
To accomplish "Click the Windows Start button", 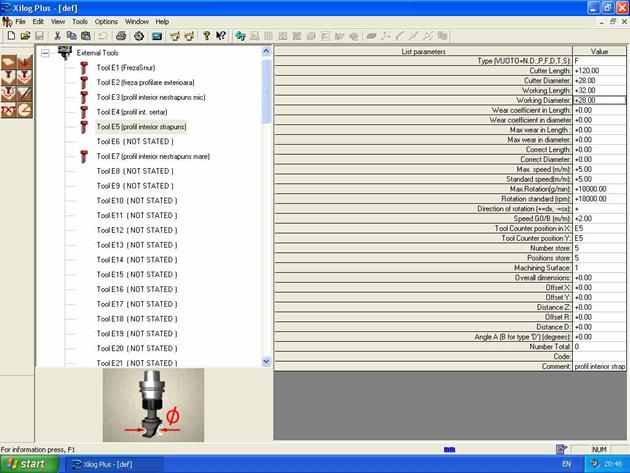I will (28, 464).
